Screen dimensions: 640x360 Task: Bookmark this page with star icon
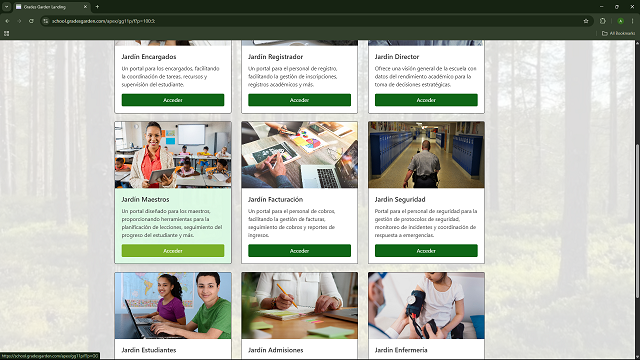pos(586,21)
